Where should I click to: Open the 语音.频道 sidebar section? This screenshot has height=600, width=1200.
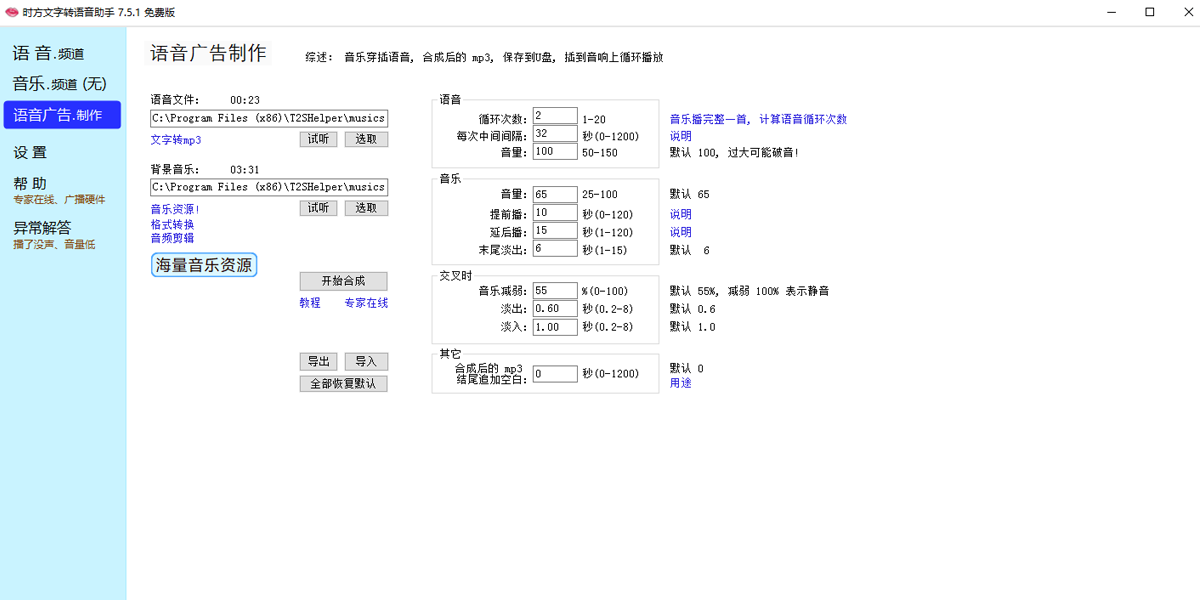[x=48, y=53]
